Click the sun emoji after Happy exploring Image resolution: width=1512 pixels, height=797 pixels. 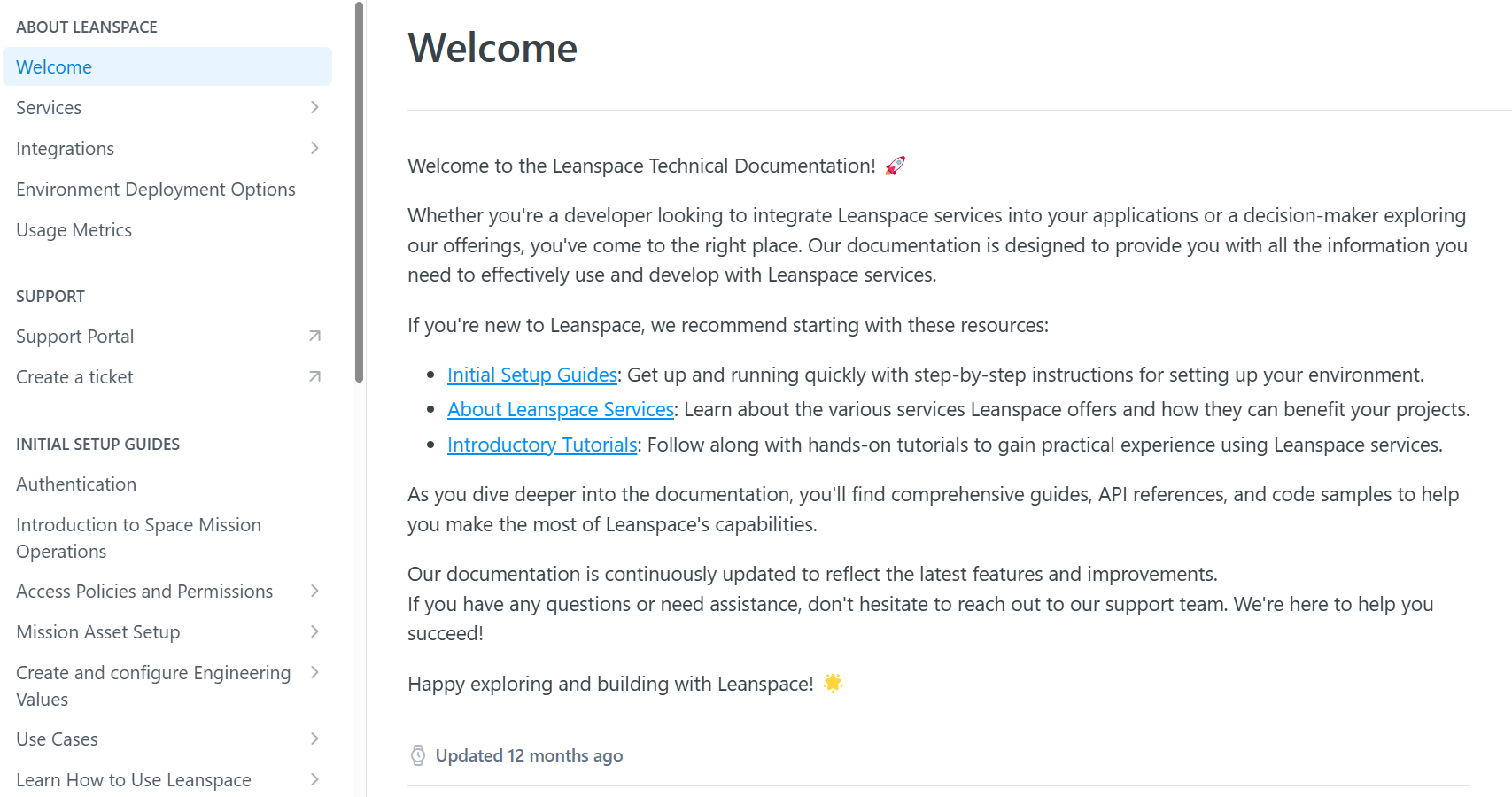tap(833, 683)
